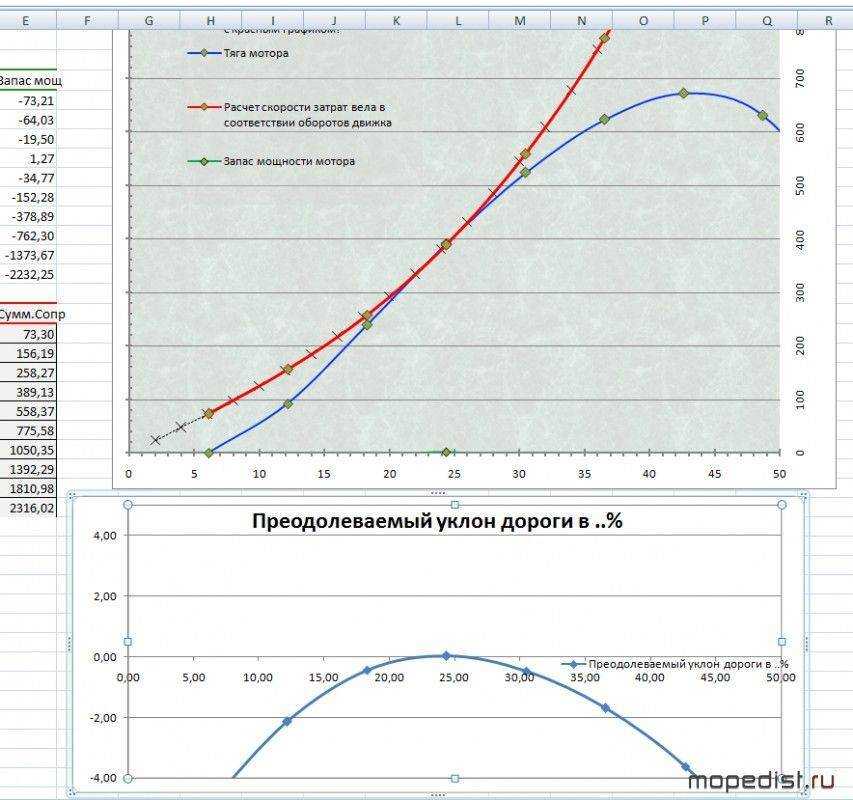Screen dimensions: 853x800
Task: Click the lower chart's curve marker at its peak
Action: point(446,656)
